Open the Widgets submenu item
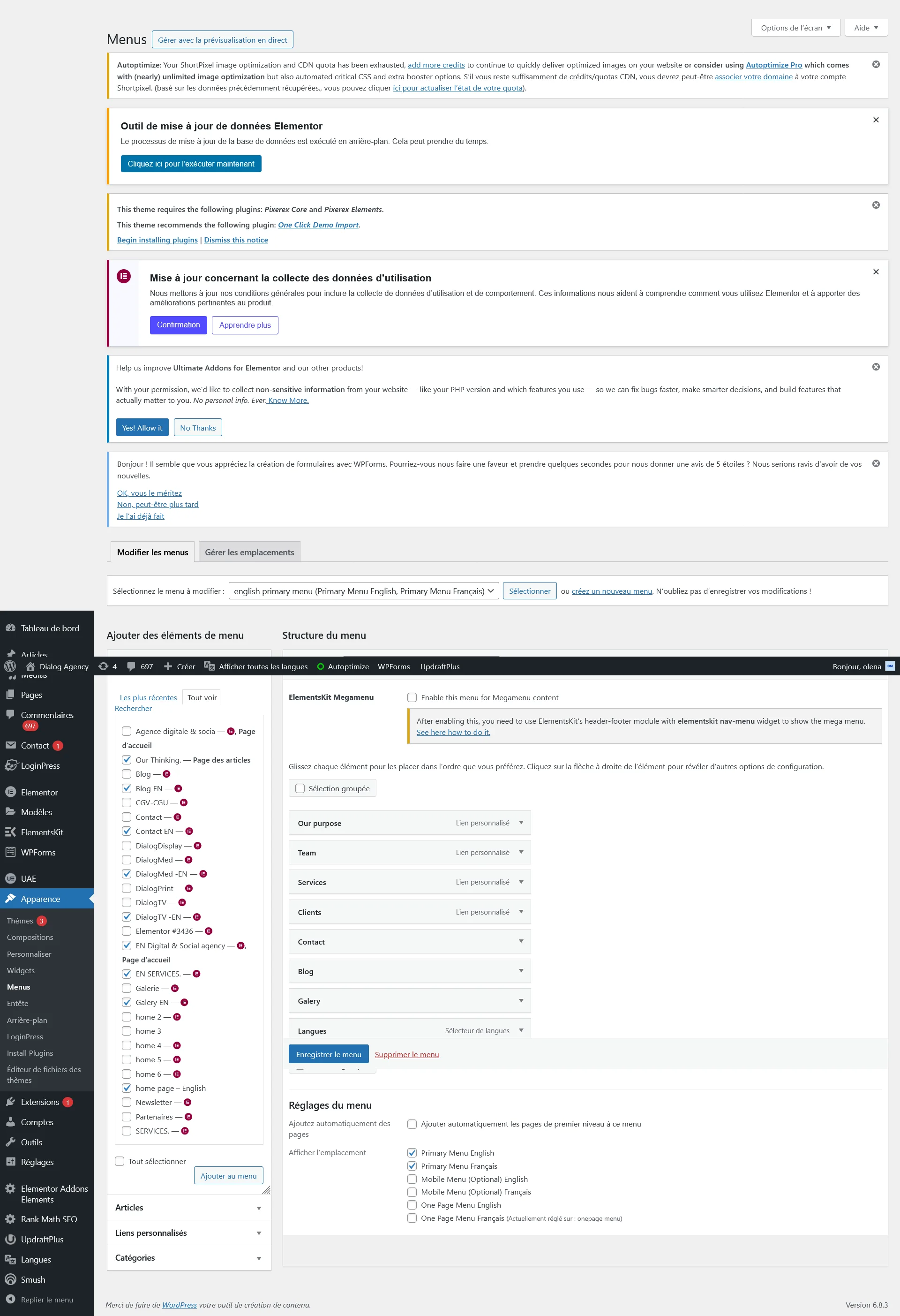Screen dimensions: 900x1316 tap(21, 970)
